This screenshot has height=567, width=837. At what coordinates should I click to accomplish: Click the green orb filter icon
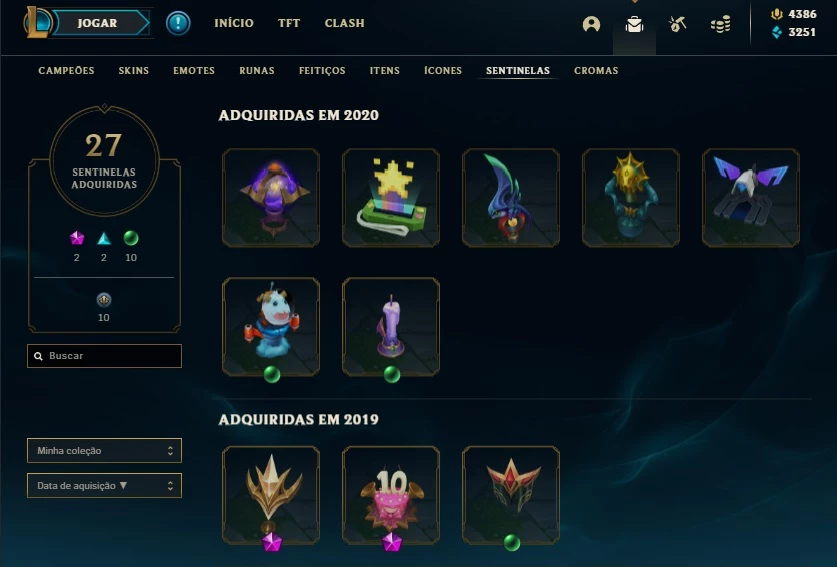point(131,238)
